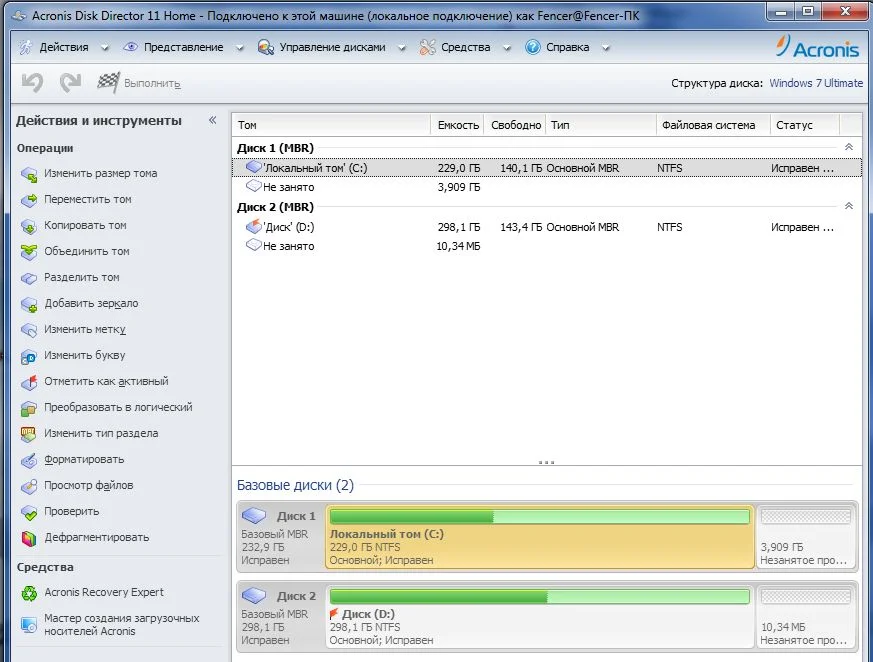Click the Изменить размер тома link

101,173
